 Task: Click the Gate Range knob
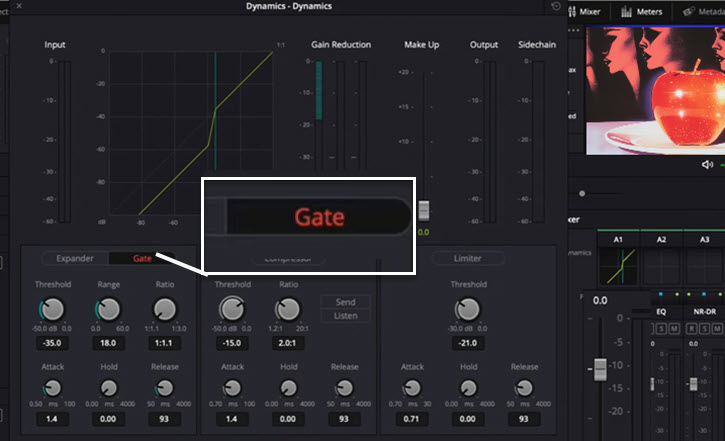point(109,309)
